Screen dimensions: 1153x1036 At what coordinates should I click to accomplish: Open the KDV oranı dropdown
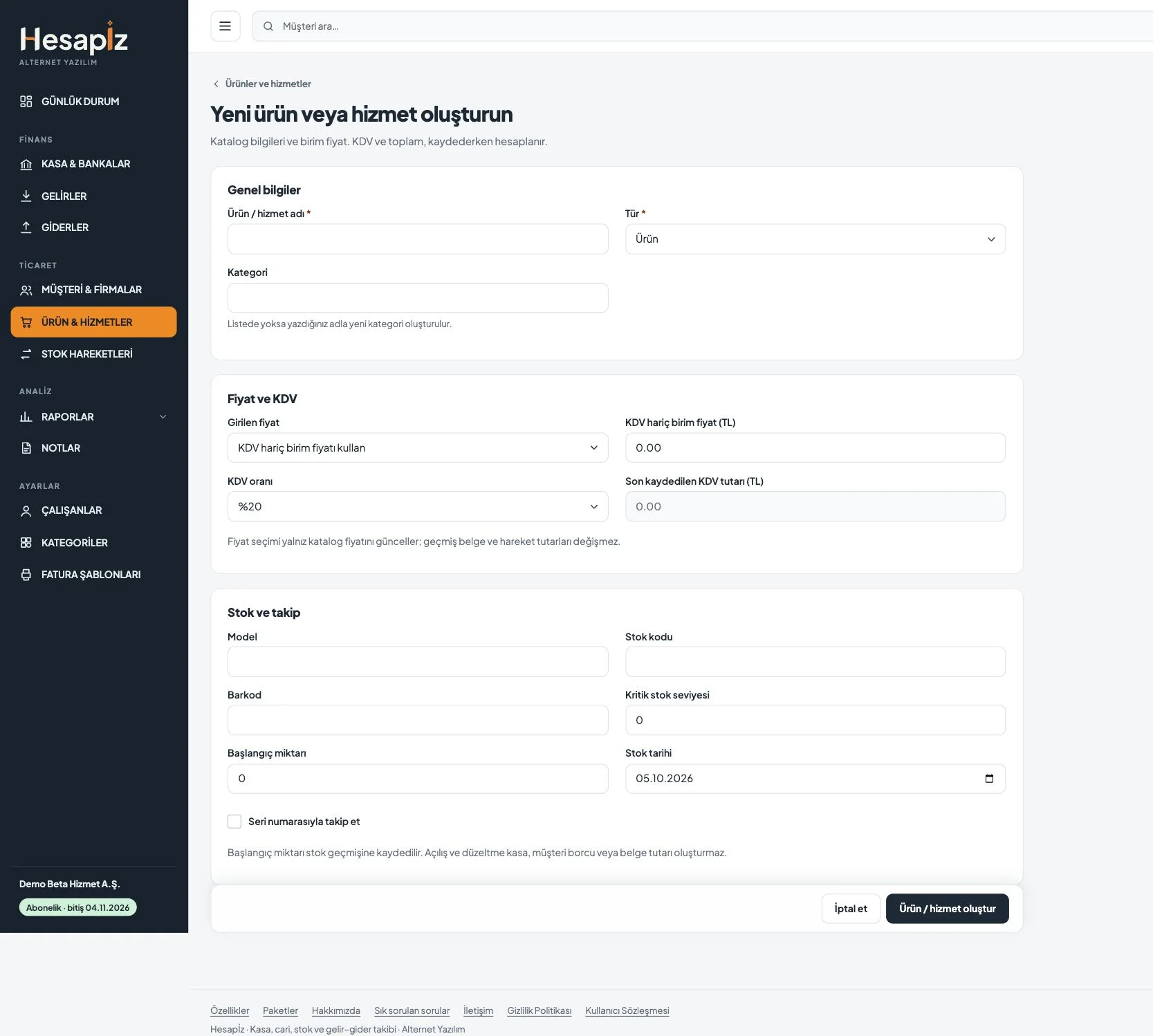tap(418, 507)
